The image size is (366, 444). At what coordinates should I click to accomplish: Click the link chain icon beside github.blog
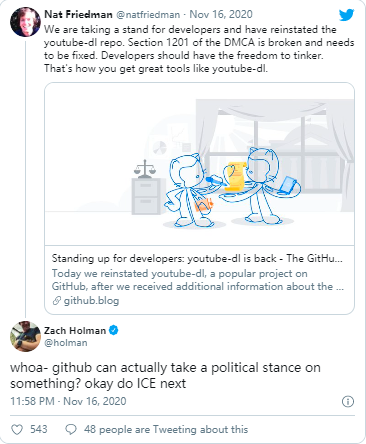tap(57, 301)
